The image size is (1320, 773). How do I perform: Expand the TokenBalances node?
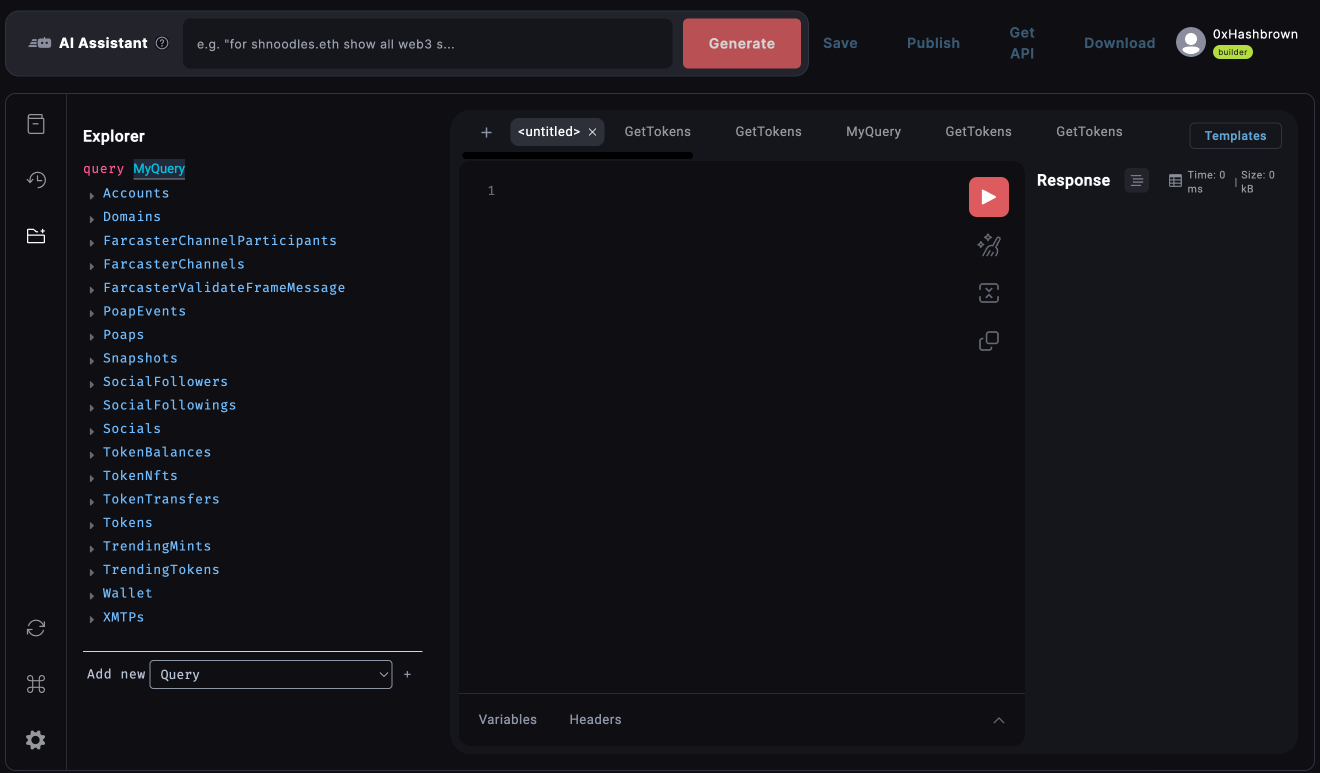[92, 453]
